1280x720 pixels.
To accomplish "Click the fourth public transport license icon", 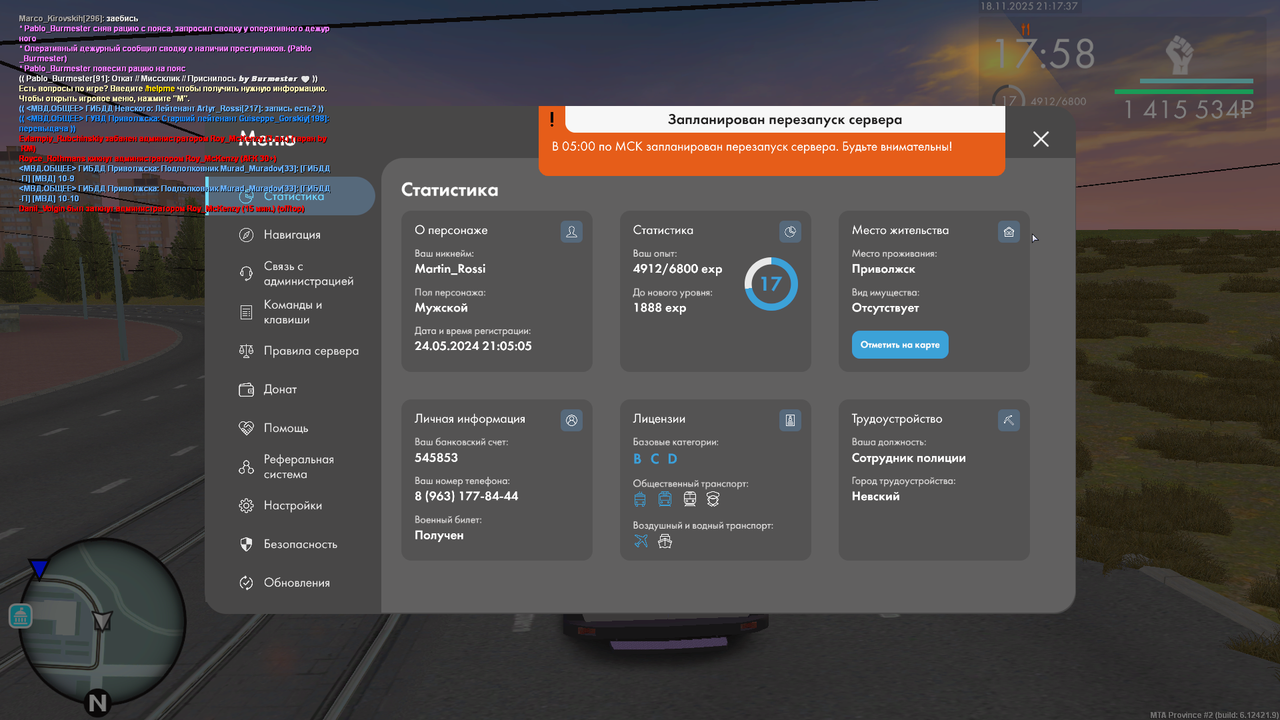I will 713,499.
